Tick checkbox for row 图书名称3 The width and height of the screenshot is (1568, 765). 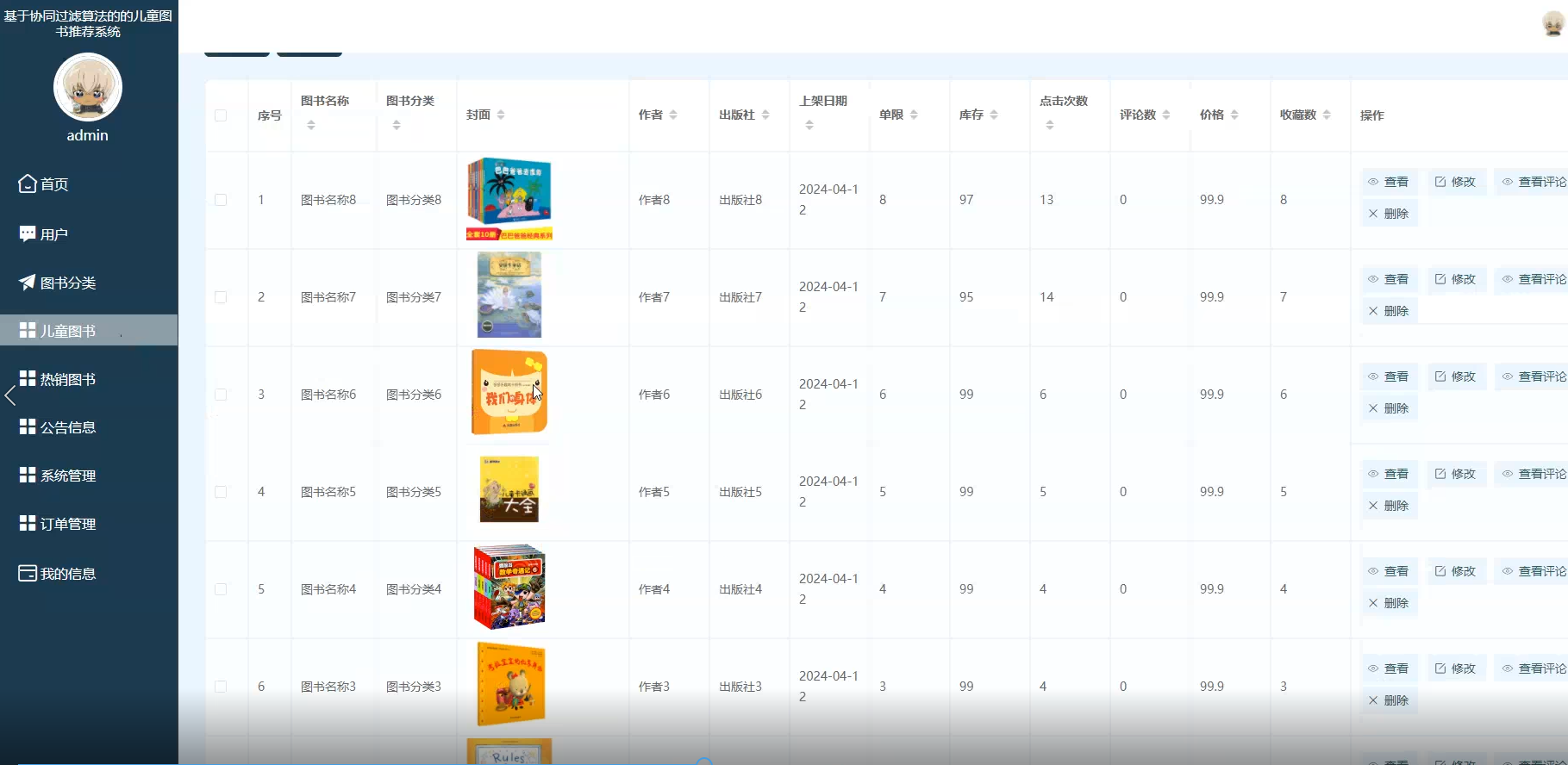tap(221, 687)
